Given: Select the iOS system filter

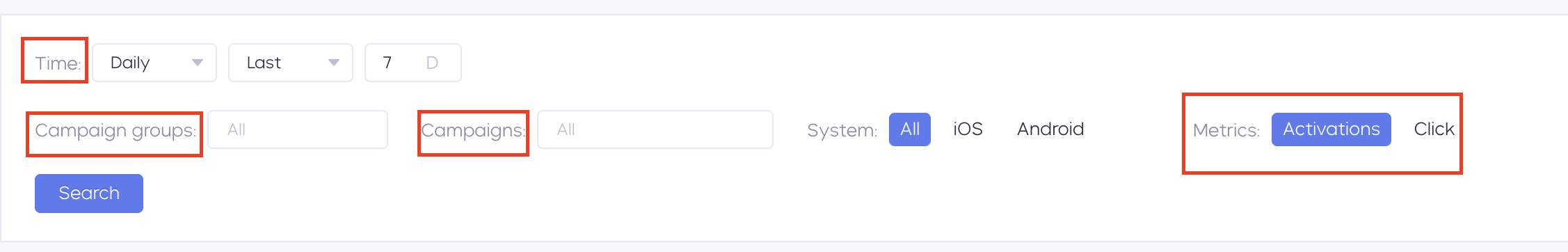Looking at the screenshot, I should (x=968, y=129).
